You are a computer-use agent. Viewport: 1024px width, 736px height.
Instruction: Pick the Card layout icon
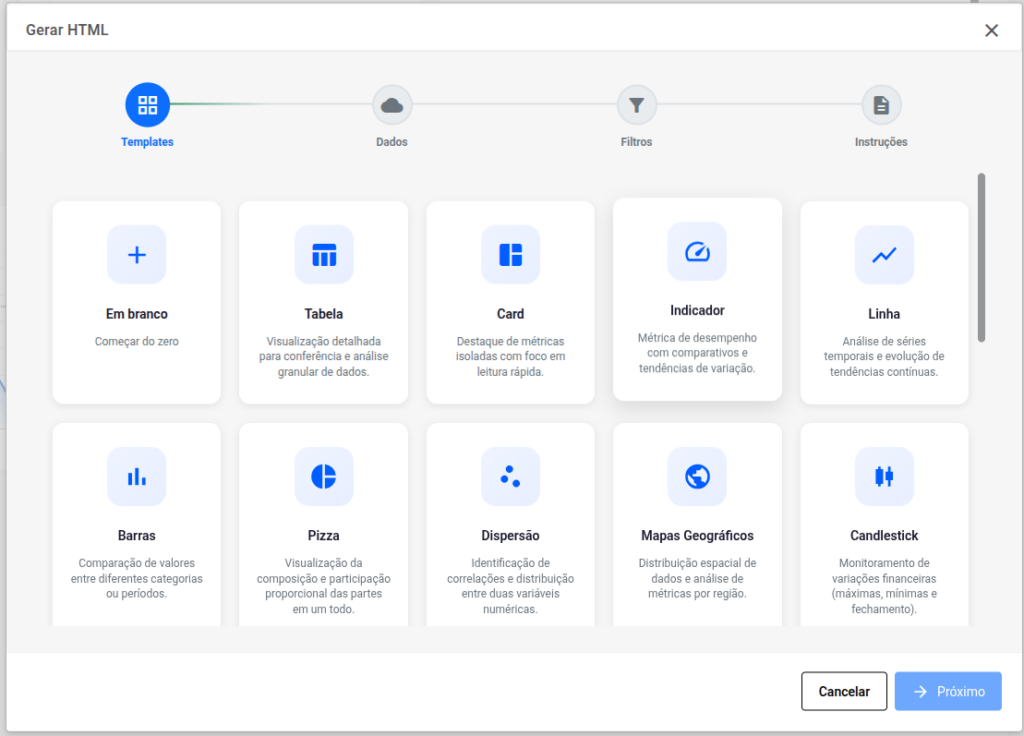(510, 254)
